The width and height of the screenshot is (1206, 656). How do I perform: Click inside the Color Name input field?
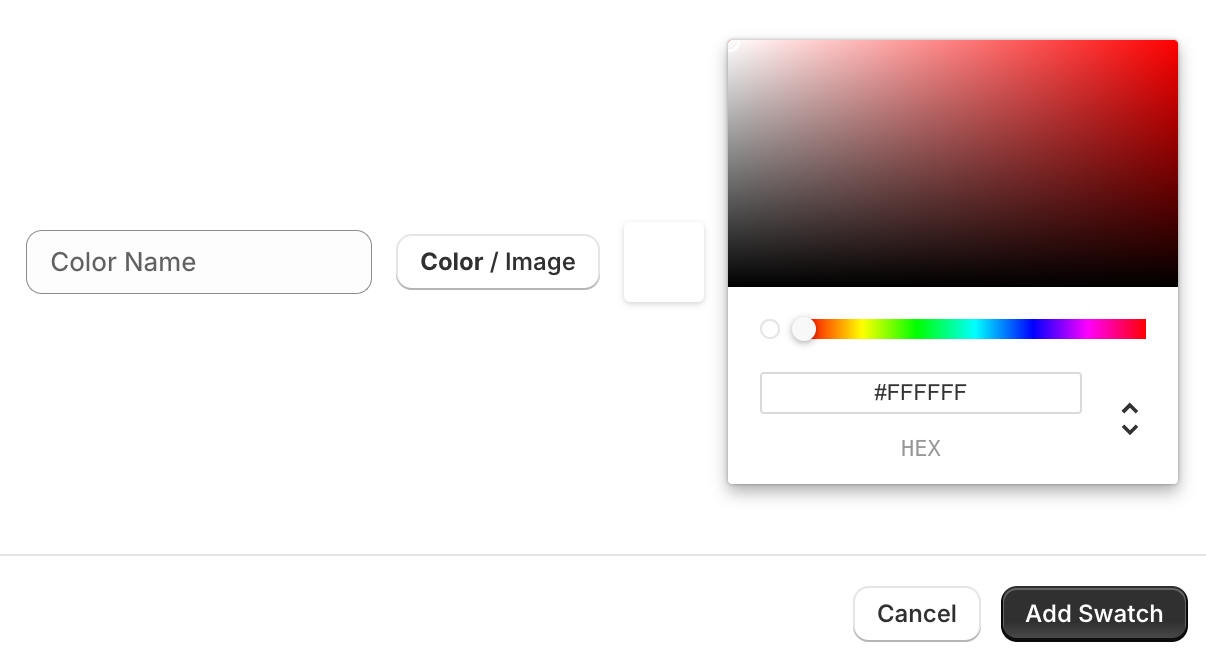coord(199,261)
